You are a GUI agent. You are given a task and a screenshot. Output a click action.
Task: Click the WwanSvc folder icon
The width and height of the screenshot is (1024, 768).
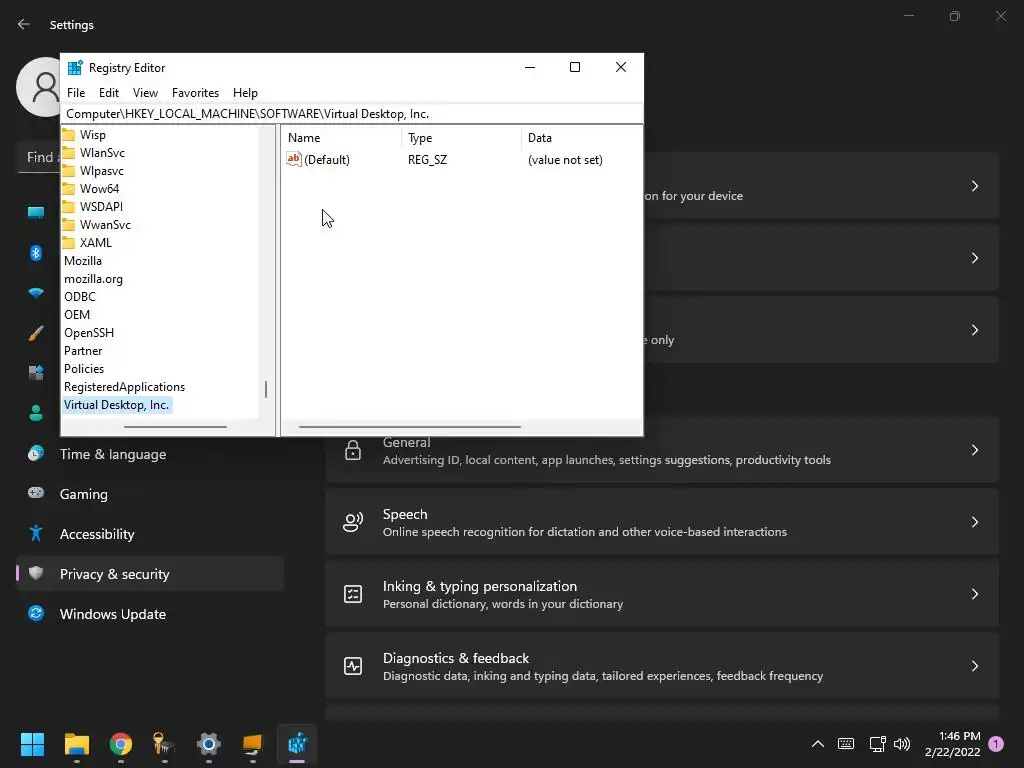tap(69, 225)
